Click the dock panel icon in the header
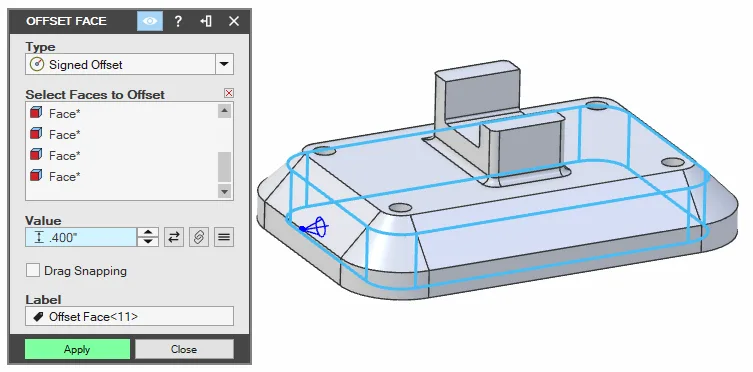The height and width of the screenshot is (372, 753). 206,21
